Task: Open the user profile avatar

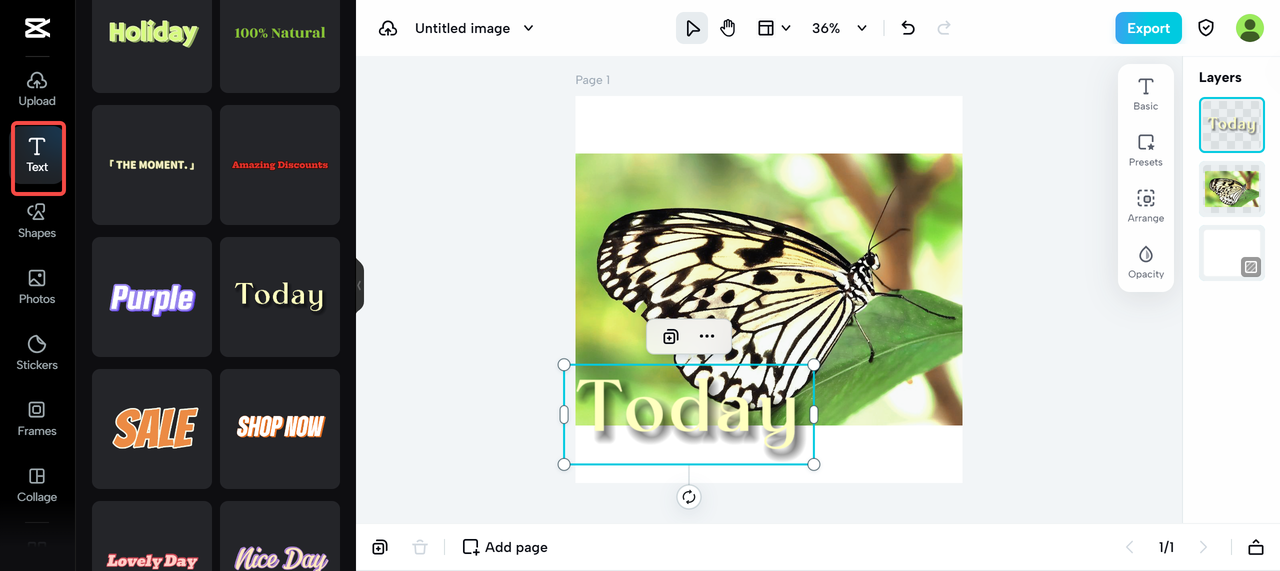Action: 1250,28
